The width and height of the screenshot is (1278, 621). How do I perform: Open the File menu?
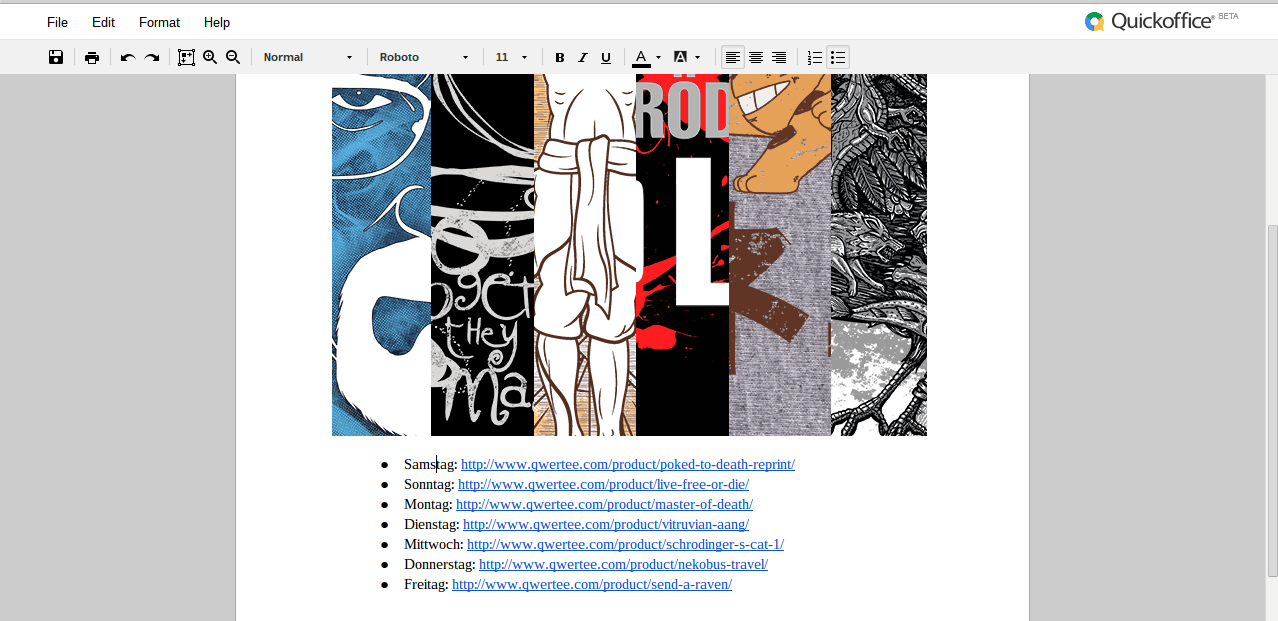point(57,22)
